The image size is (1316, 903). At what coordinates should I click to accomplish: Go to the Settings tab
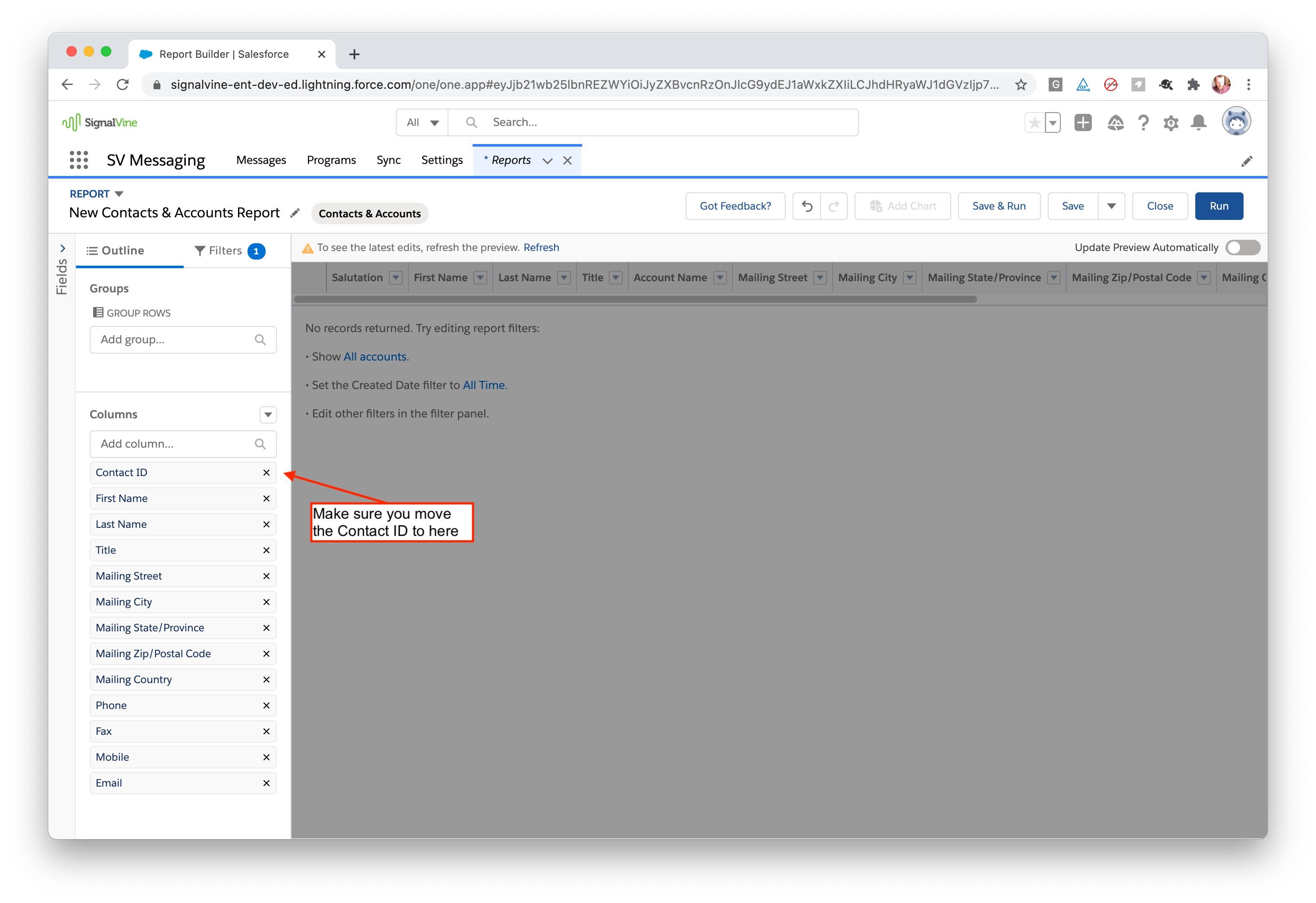click(x=442, y=160)
